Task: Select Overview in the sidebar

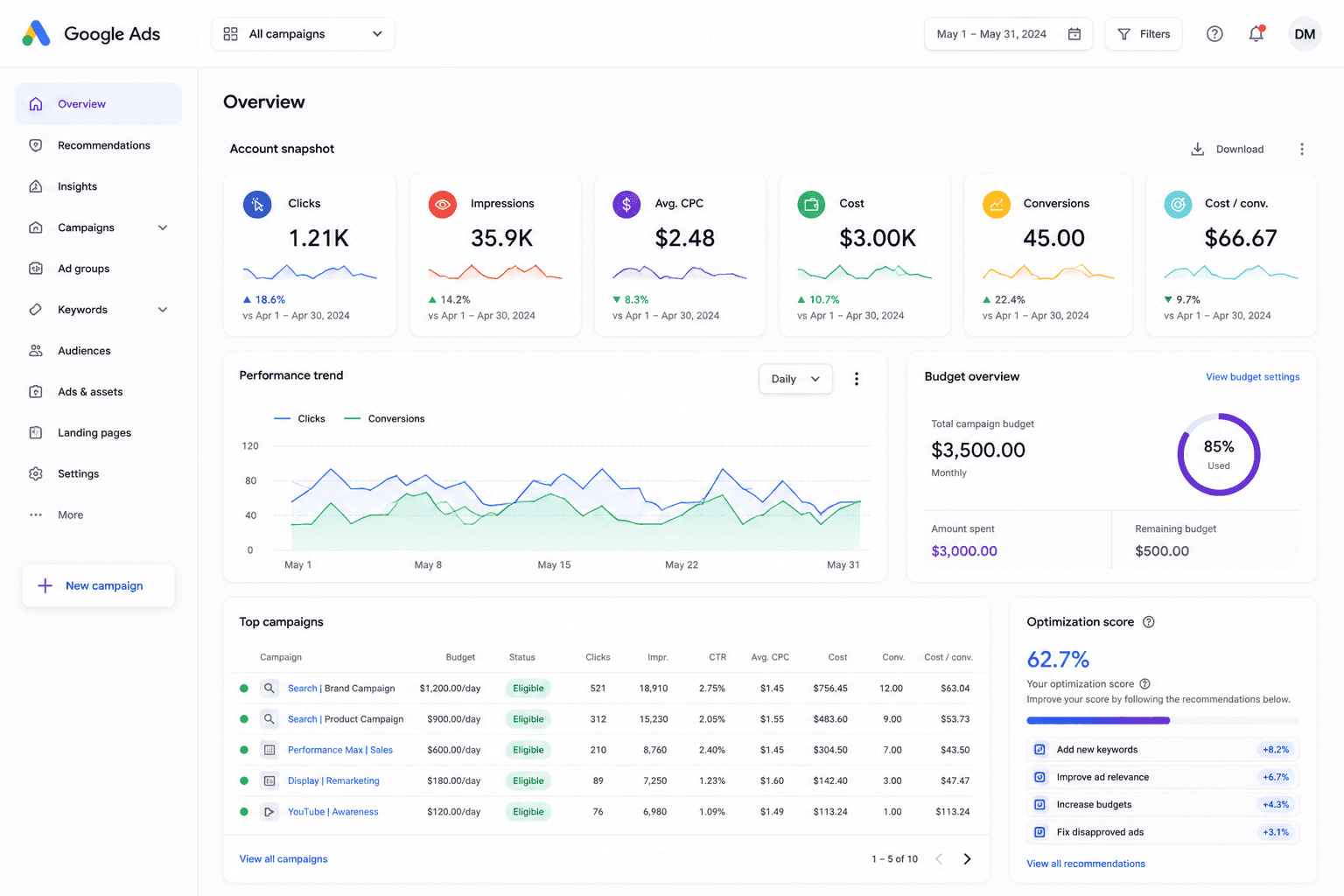Action: [98, 104]
